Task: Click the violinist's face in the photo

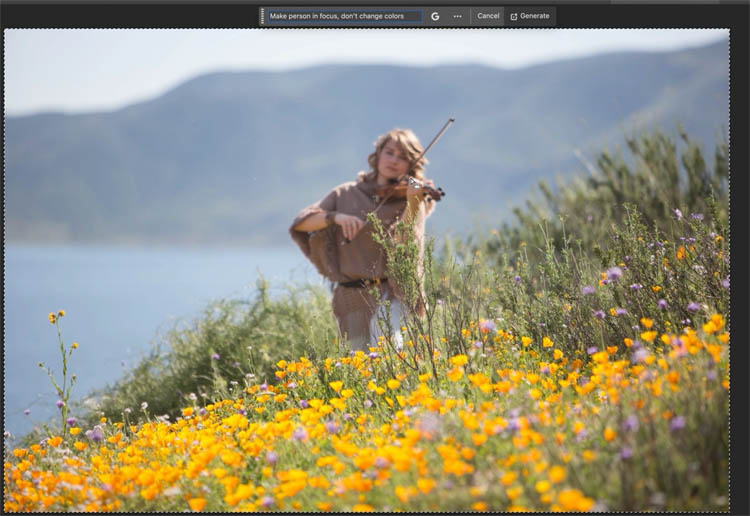Action: [393, 160]
